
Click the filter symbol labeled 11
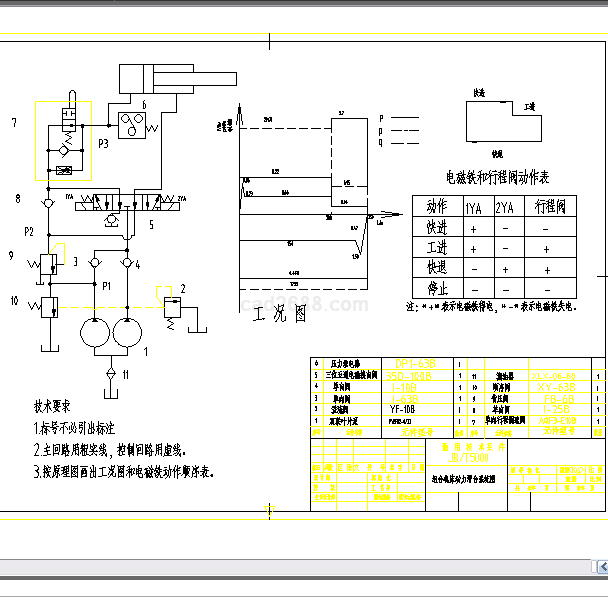point(111,373)
